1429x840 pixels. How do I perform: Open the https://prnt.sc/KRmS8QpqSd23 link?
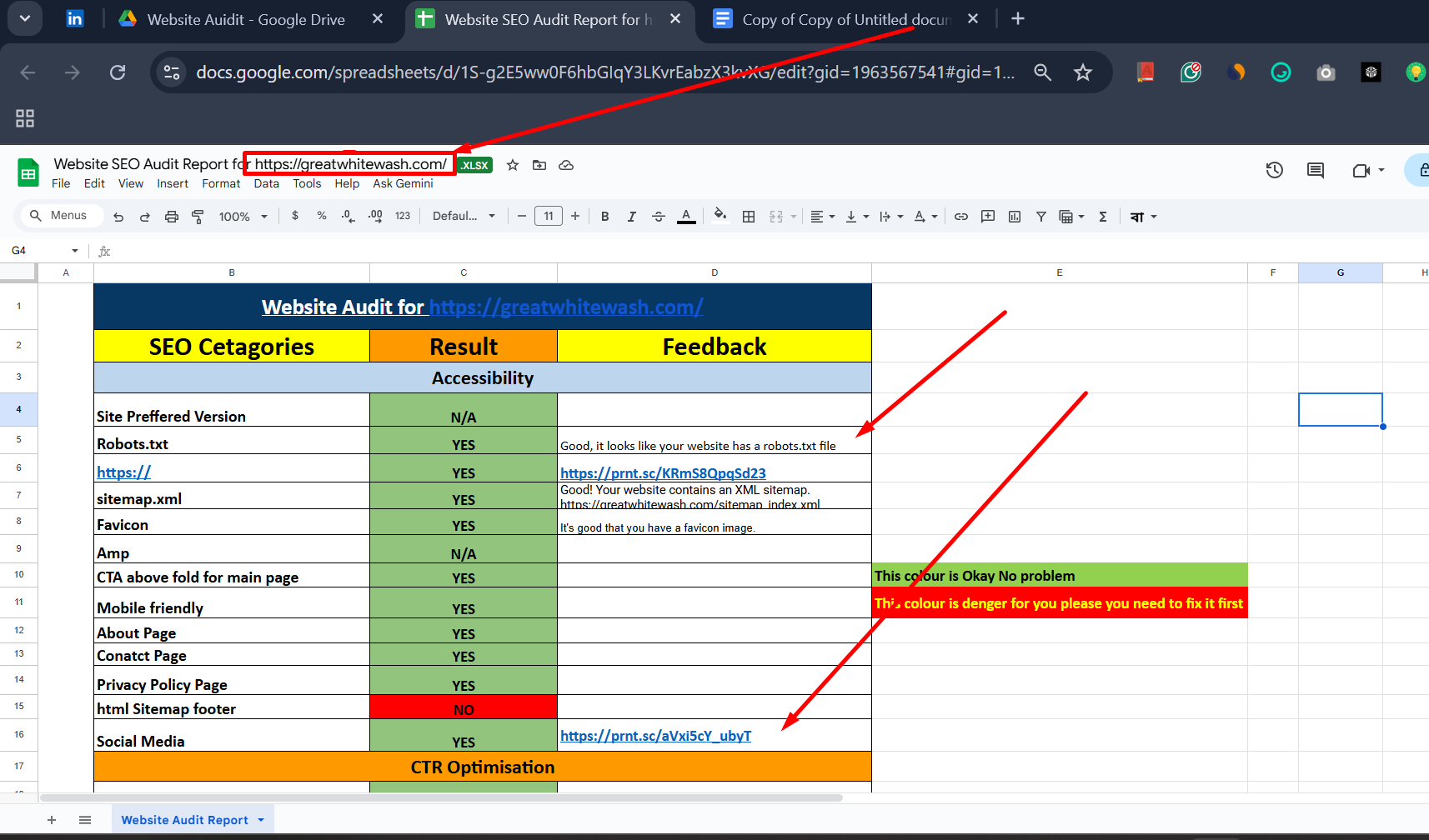point(663,472)
